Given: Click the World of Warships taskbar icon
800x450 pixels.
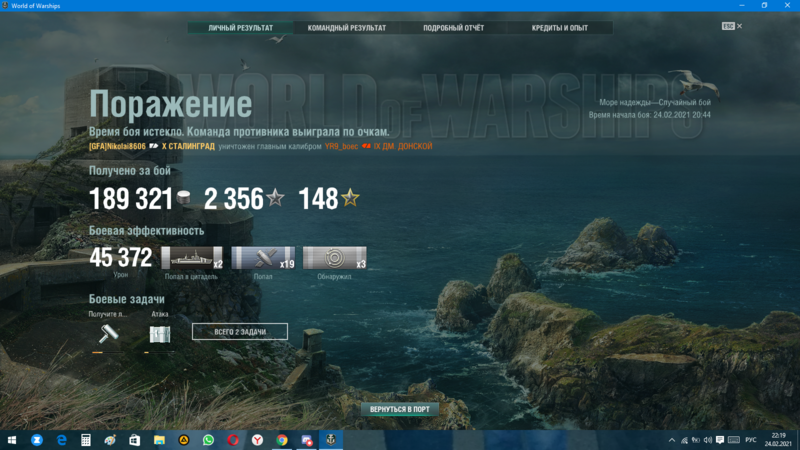Looking at the screenshot, I should click(x=330, y=439).
